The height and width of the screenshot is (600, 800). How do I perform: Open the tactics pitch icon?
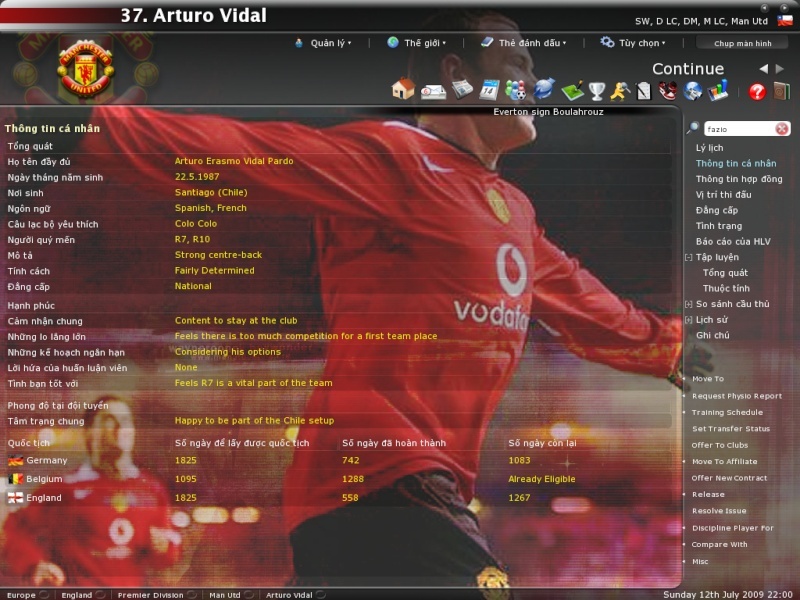572,90
